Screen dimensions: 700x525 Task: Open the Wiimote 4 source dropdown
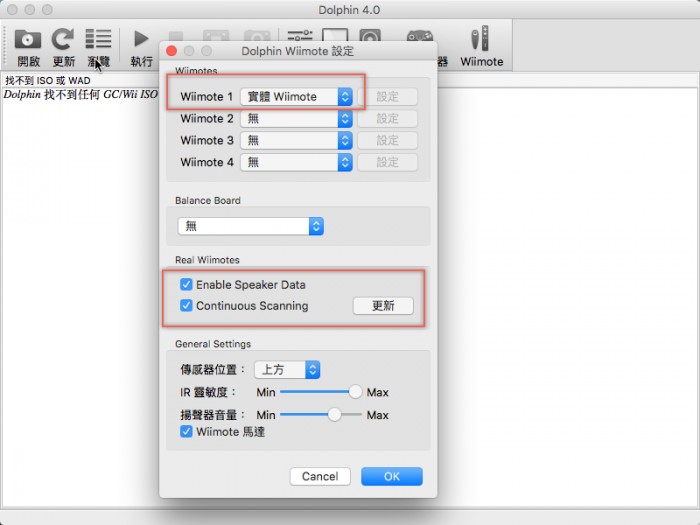pyautogui.click(x=296, y=162)
